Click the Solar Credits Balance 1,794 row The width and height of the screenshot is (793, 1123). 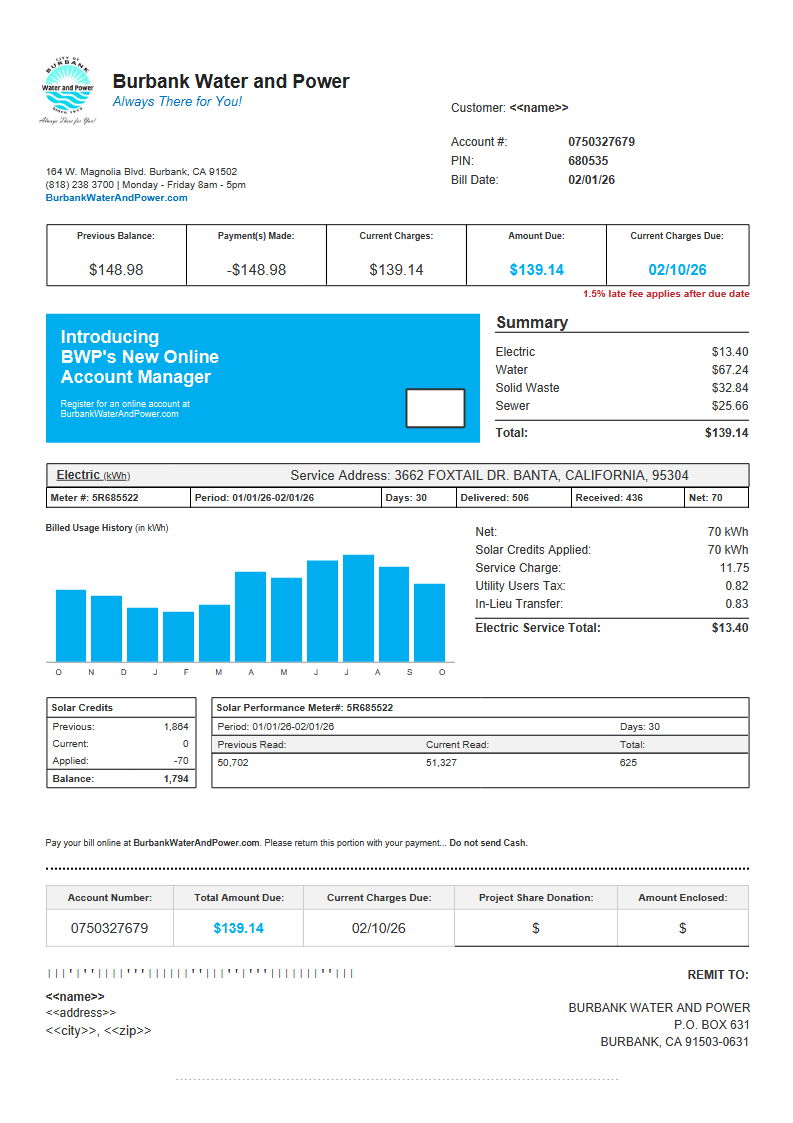click(121, 779)
